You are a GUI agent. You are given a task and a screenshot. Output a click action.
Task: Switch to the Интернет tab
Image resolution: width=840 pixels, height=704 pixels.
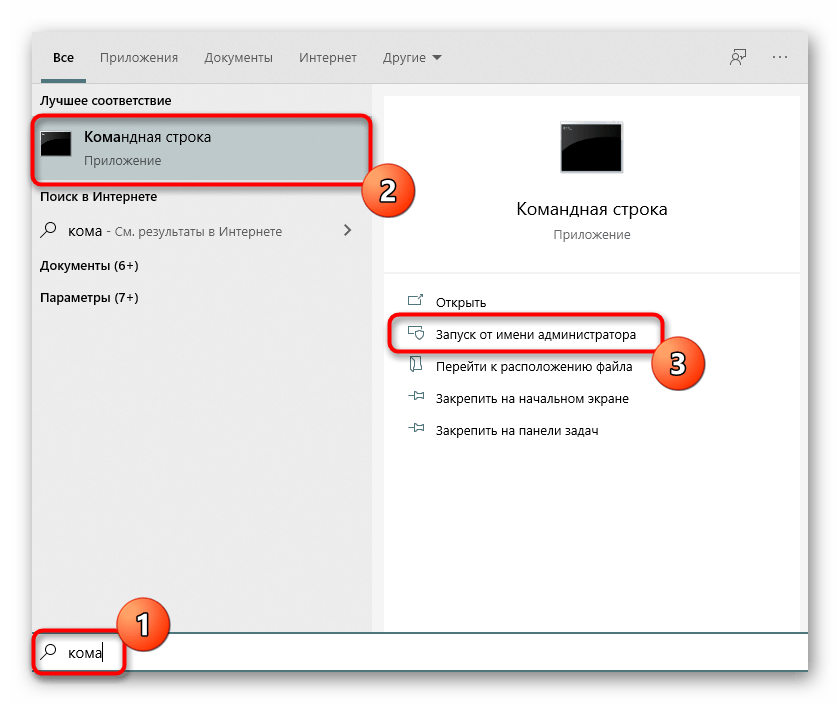coord(327,58)
